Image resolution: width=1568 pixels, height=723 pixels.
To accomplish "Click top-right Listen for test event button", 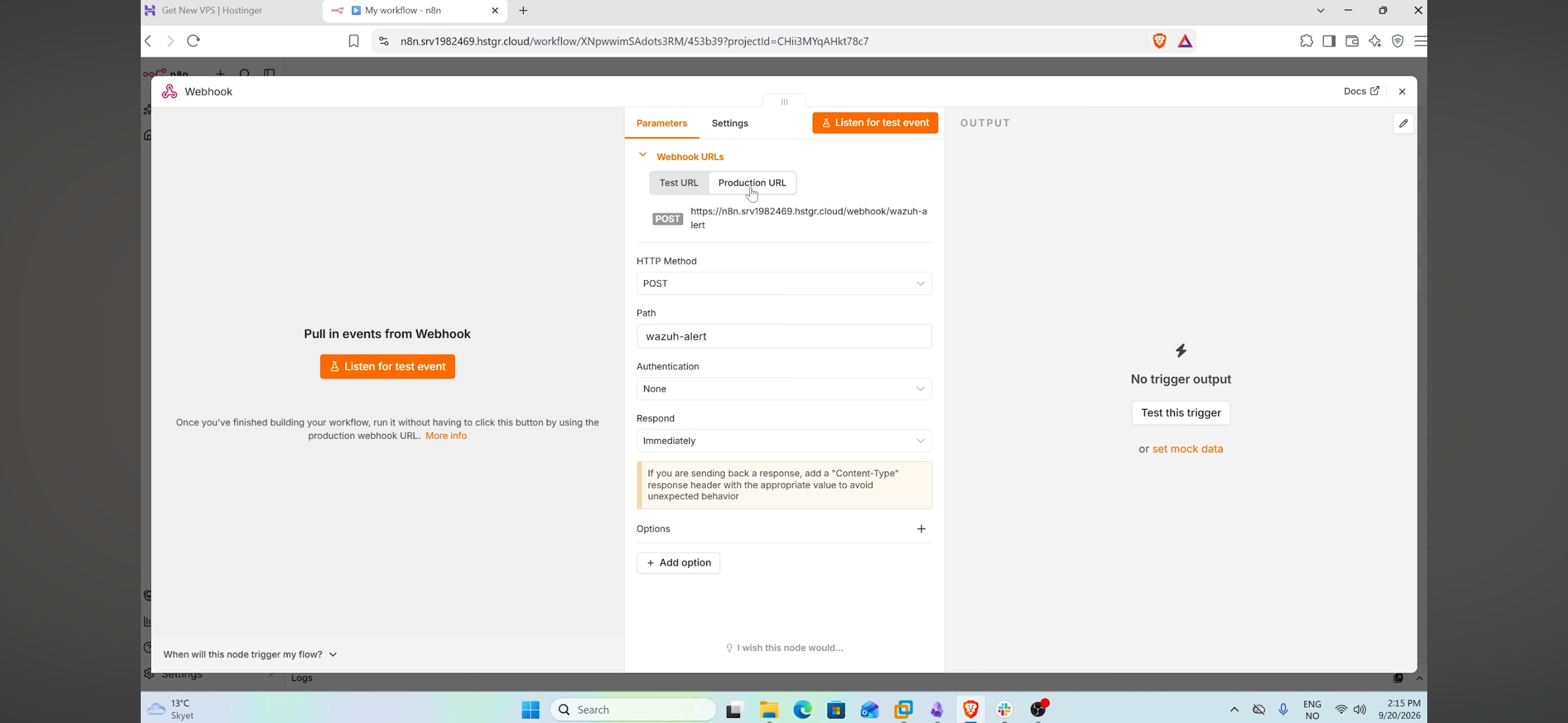I will pos(875,122).
